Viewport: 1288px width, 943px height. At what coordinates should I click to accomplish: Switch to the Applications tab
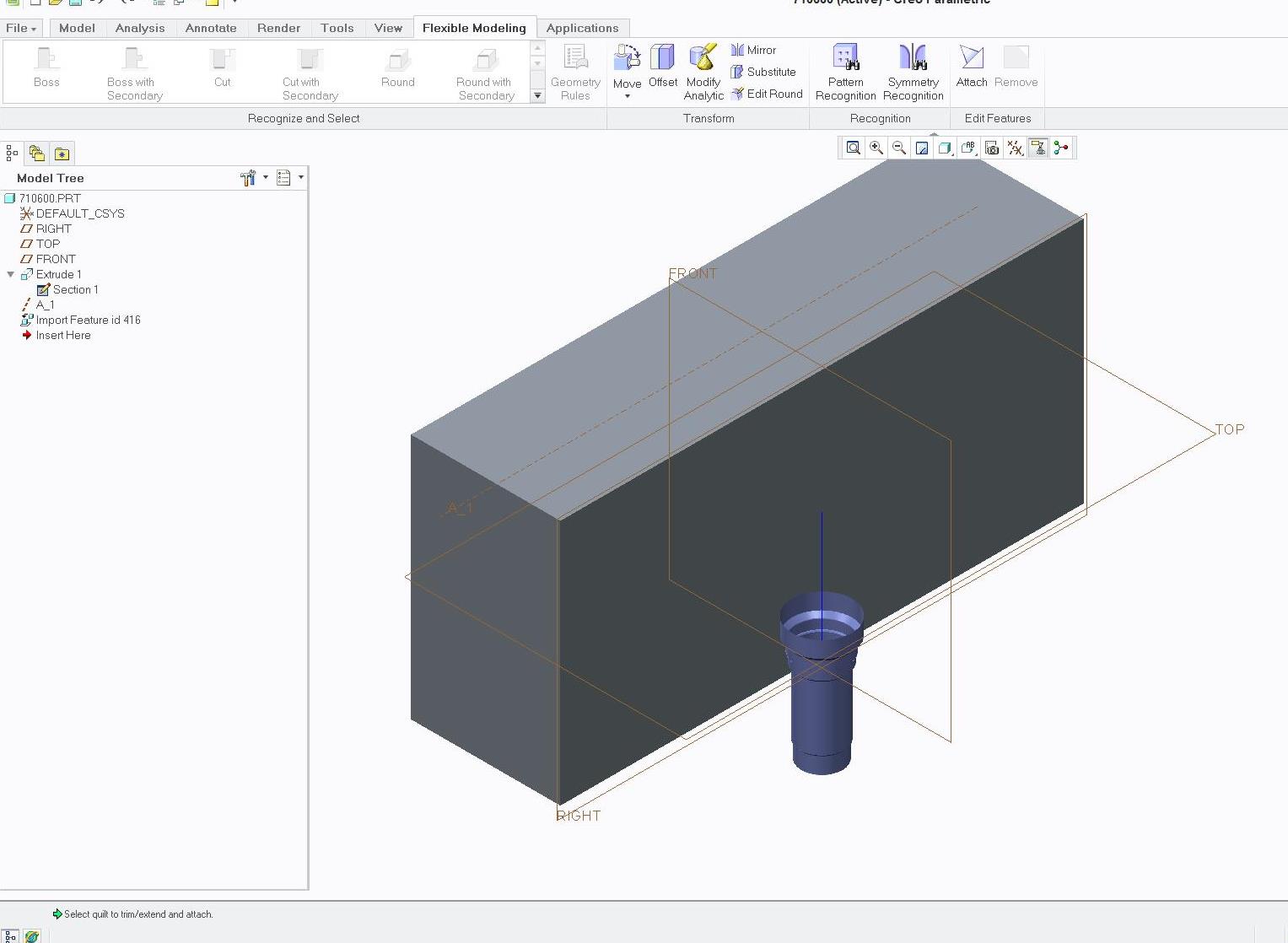[x=582, y=28]
